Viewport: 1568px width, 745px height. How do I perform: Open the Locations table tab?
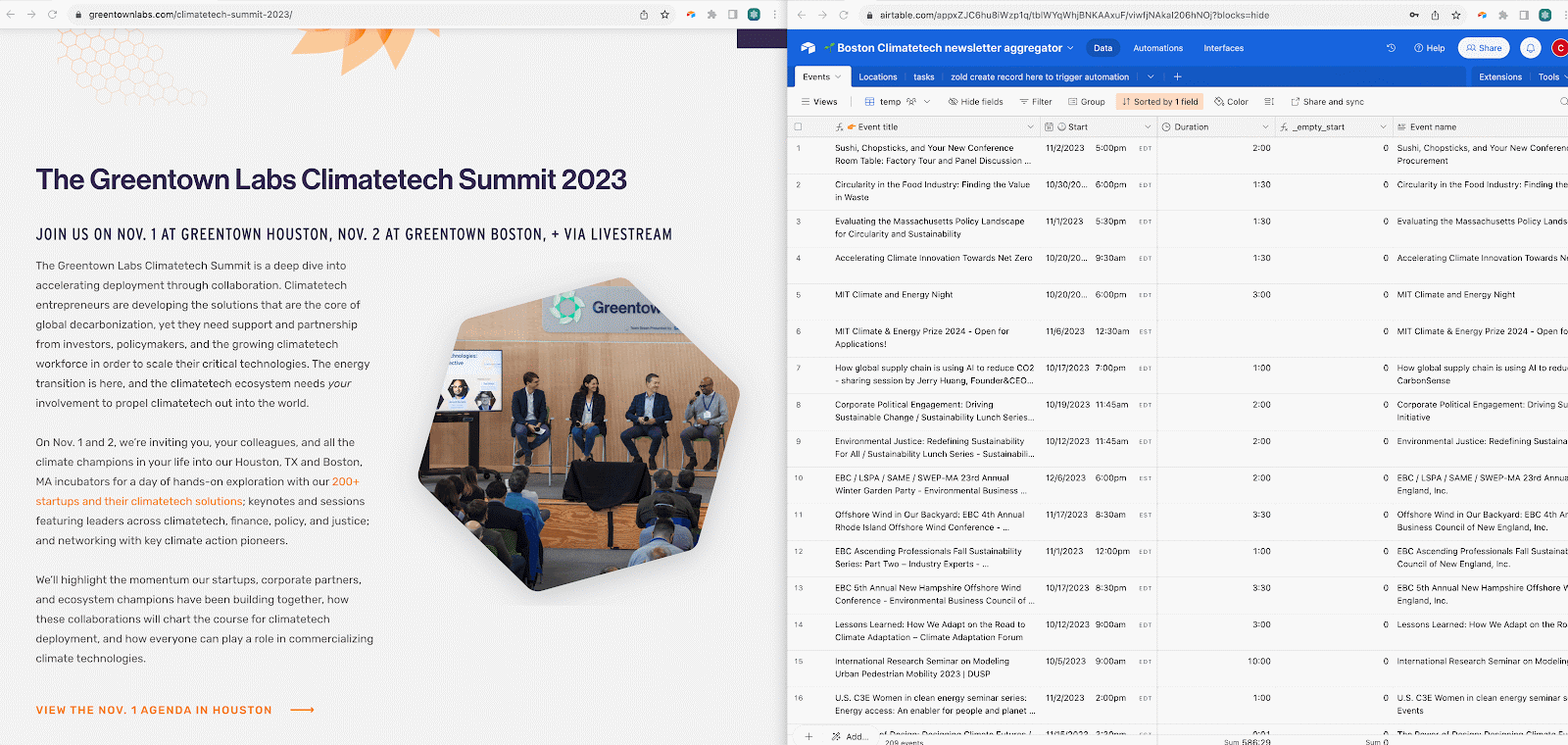click(878, 76)
